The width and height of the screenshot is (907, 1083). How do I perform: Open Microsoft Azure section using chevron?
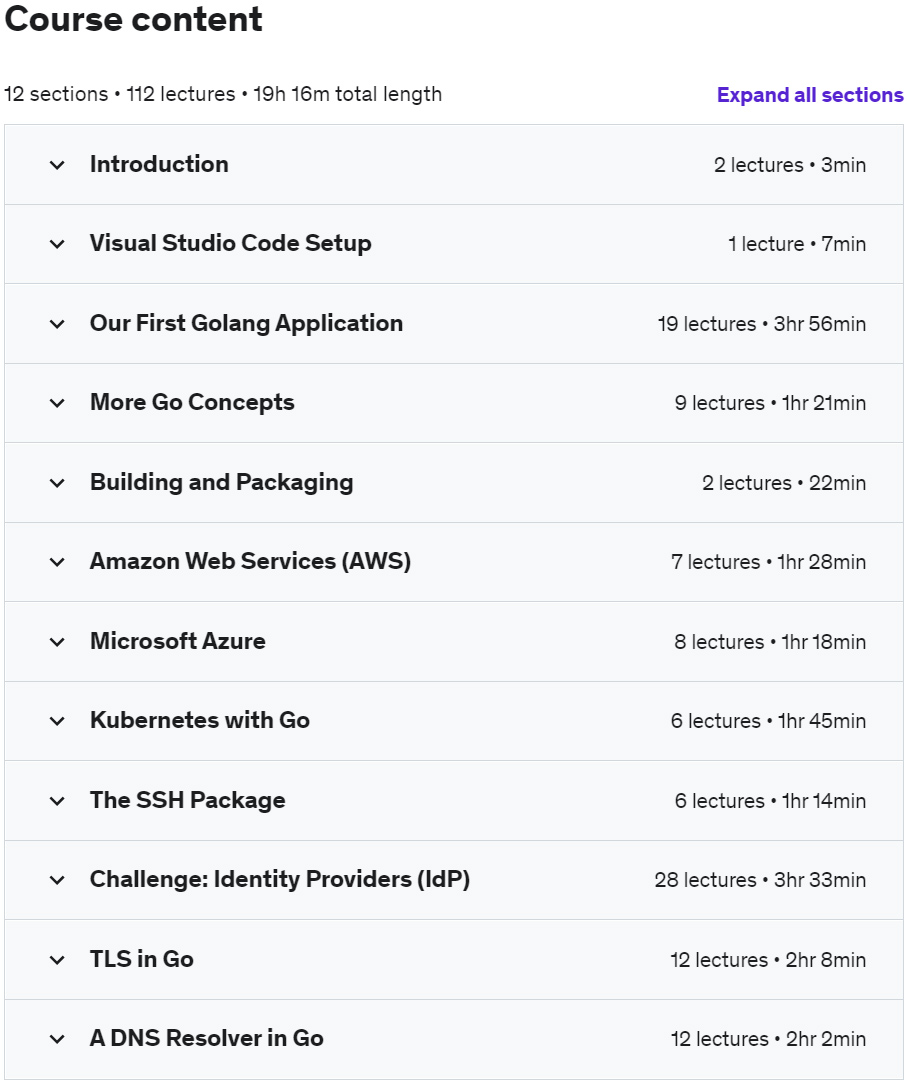[x=57, y=642]
